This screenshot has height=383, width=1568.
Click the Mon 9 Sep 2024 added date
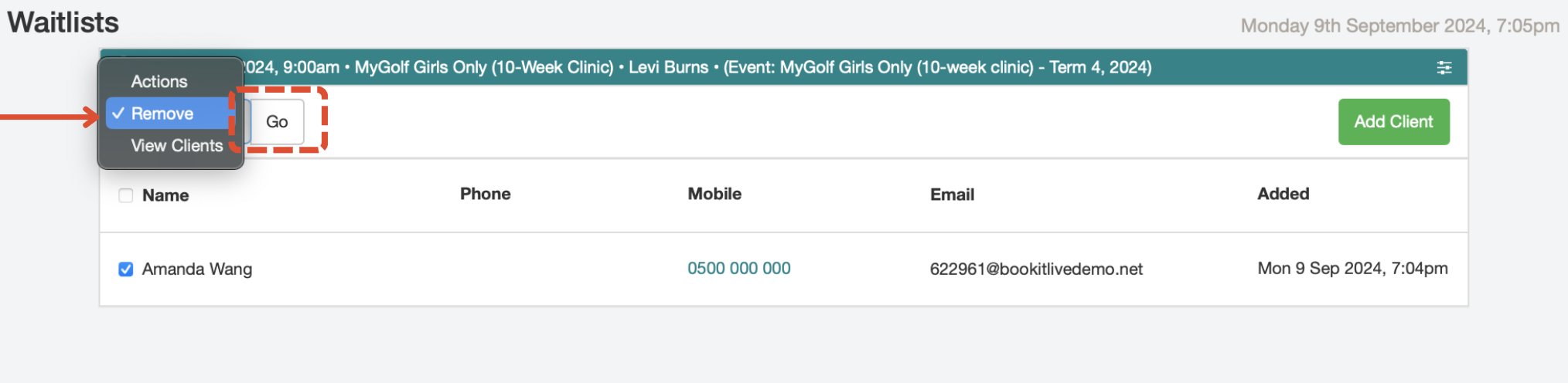pos(1352,268)
